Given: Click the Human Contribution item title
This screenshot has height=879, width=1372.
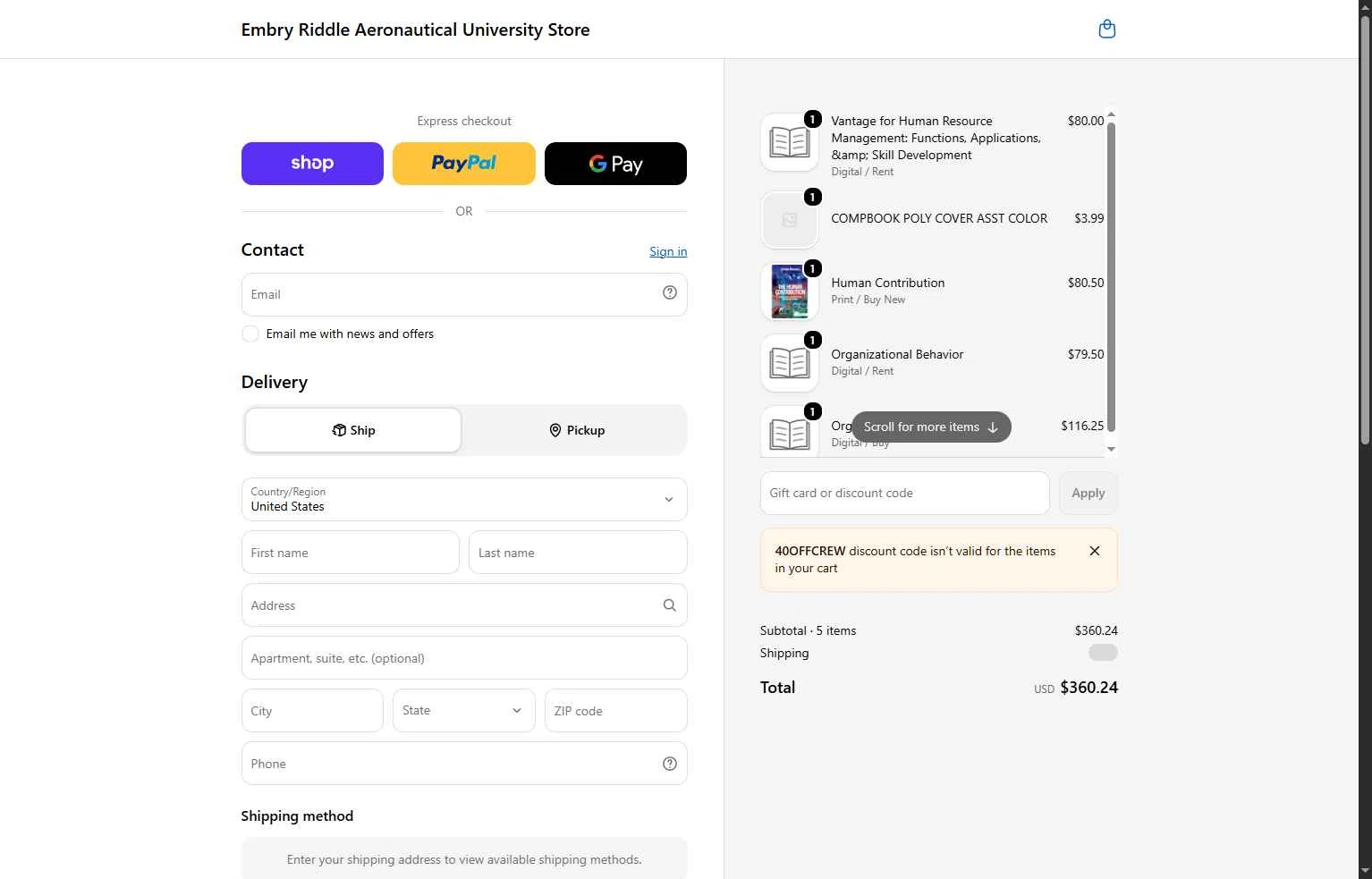Looking at the screenshot, I should tap(887, 283).
